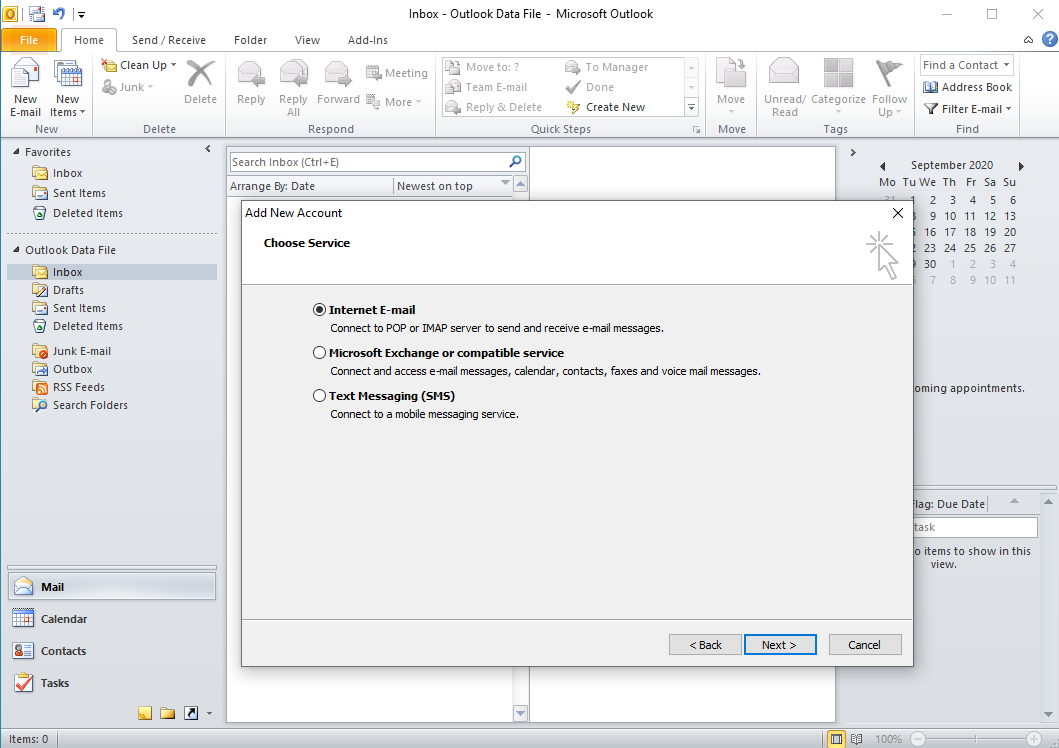1059x748 pixels.
Task: Click the Forward icon
Action: [338, 74]
